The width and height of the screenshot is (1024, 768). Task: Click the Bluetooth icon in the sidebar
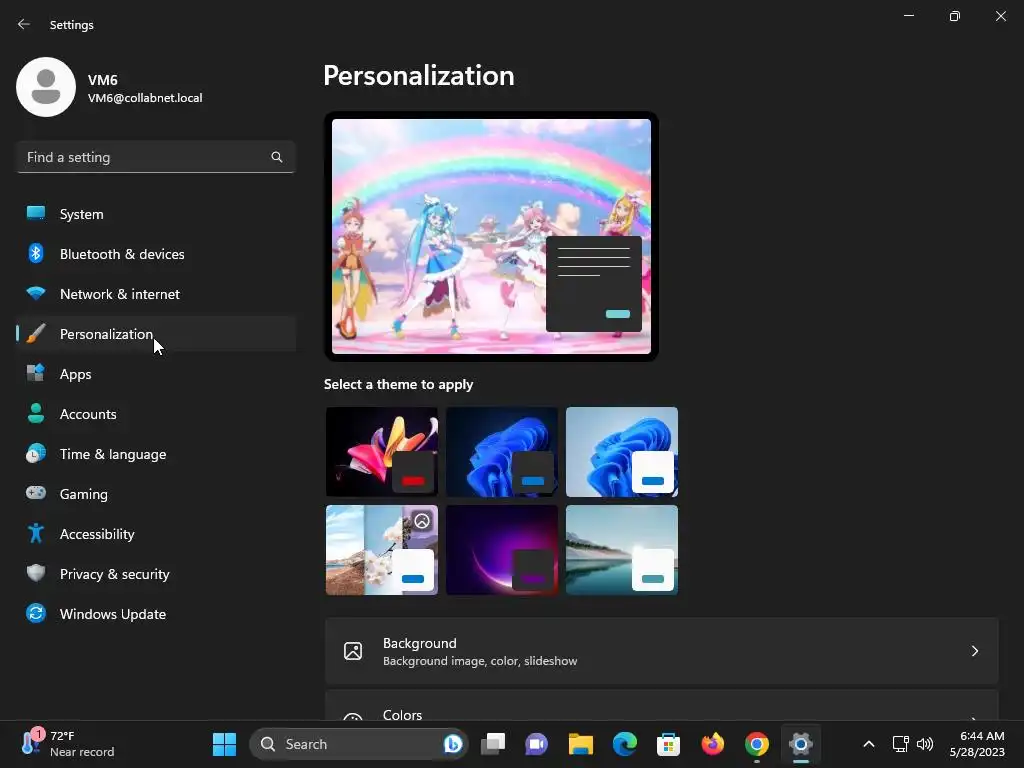tap(36, 253)
